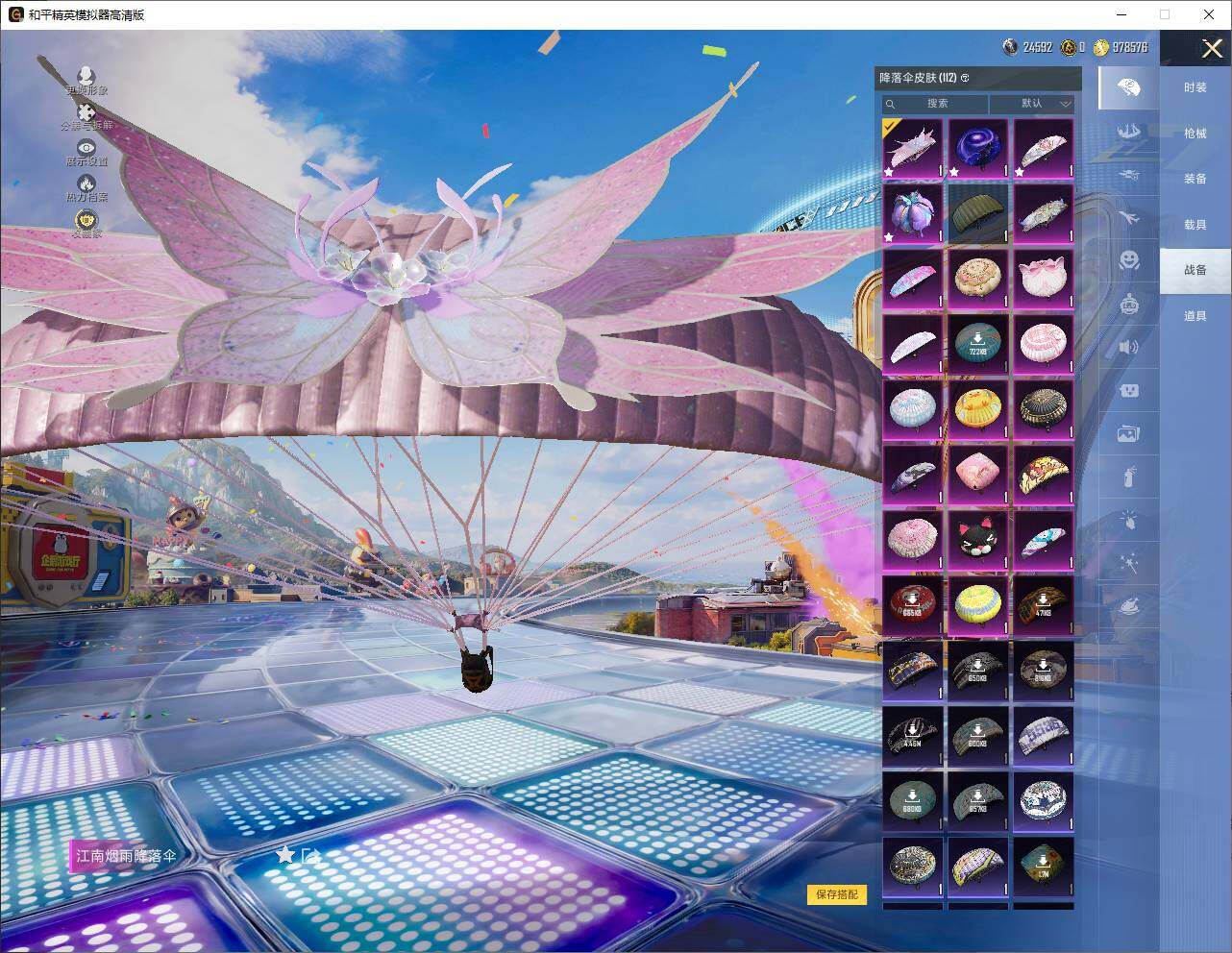The height and width of the screenshot is (953, 1232).
Task: Select the plain olive green parachute skin
Action: coord(978,213)
